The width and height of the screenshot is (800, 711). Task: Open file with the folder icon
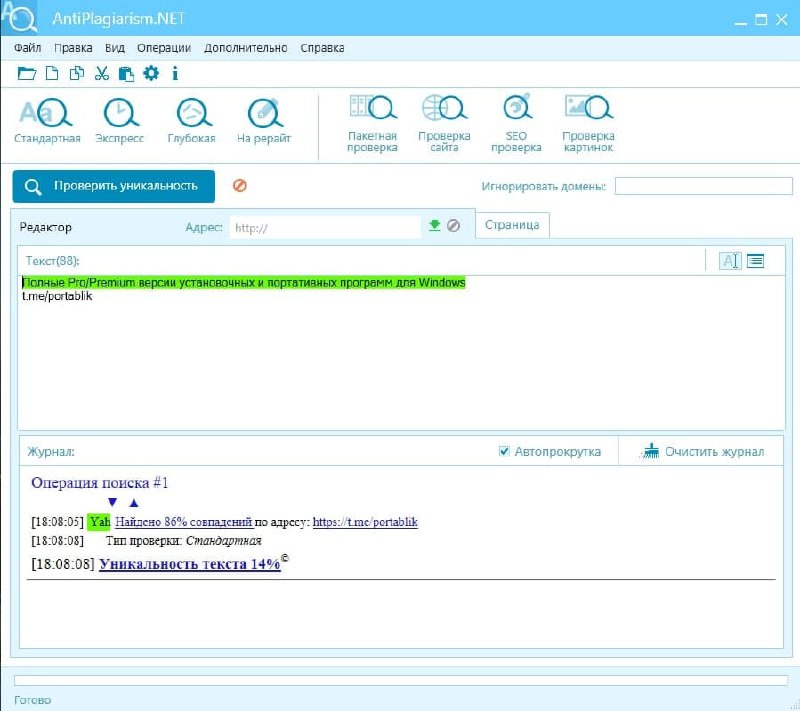(27, 73)
